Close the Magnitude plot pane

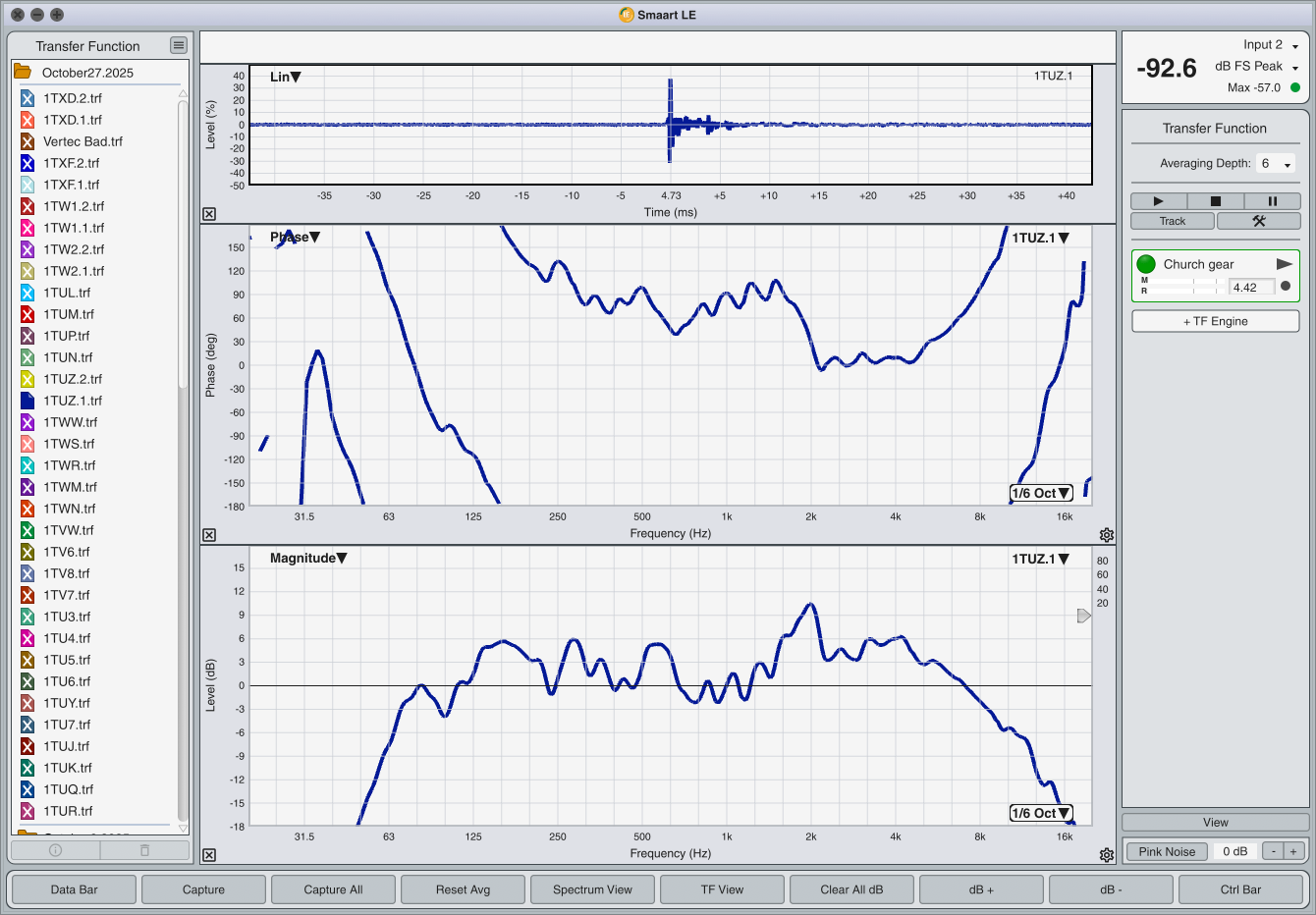[x=209, y=855]
